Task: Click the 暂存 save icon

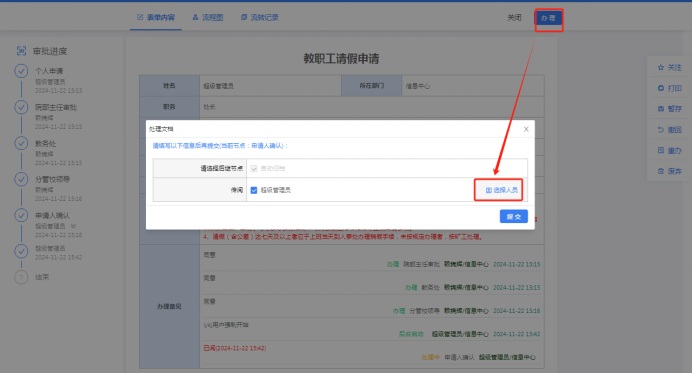Action: 661,109
